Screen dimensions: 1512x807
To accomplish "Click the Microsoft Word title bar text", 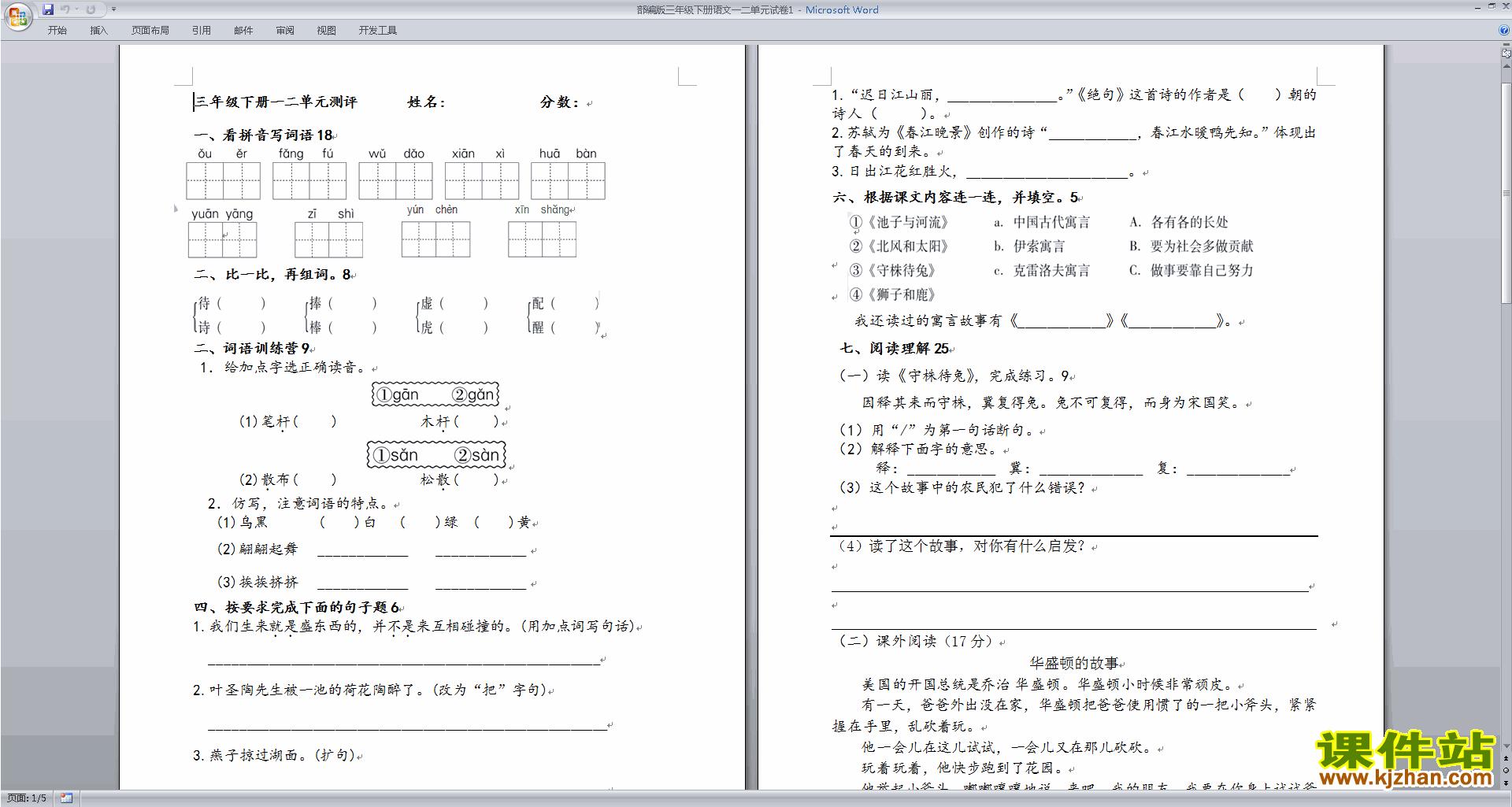I will coord(842,9).
